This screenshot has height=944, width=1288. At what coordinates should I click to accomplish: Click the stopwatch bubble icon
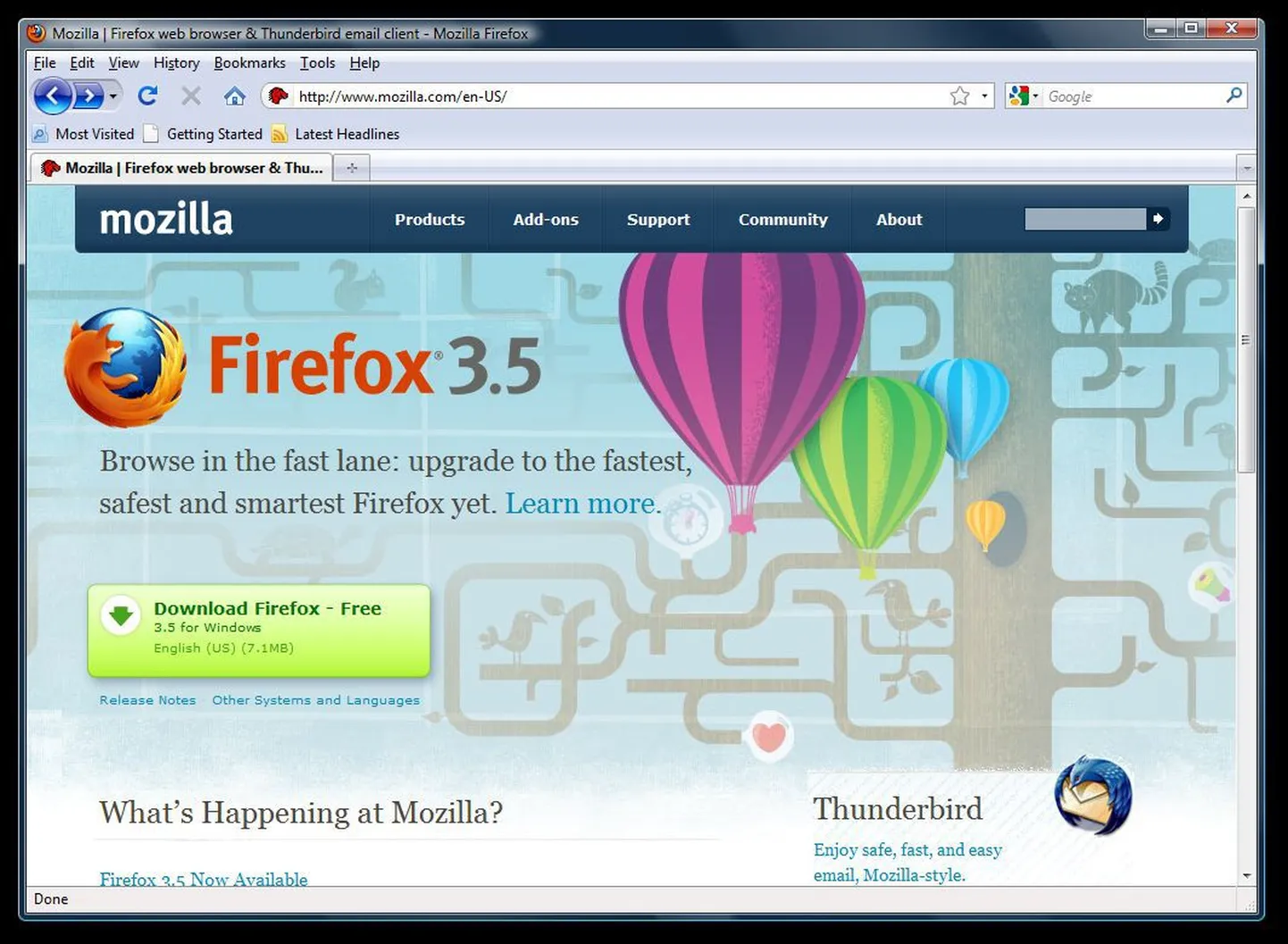click(x=685, y=522)
